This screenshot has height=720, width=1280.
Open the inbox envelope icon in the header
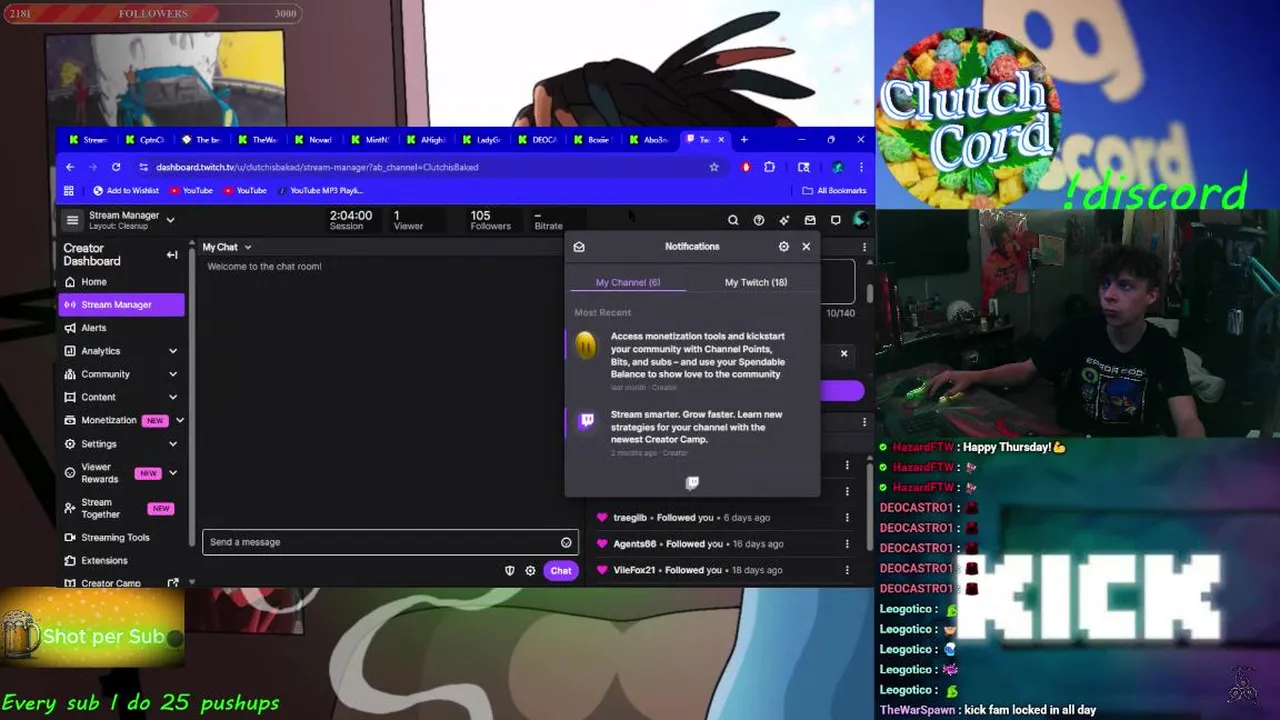[x=810, y=220]
